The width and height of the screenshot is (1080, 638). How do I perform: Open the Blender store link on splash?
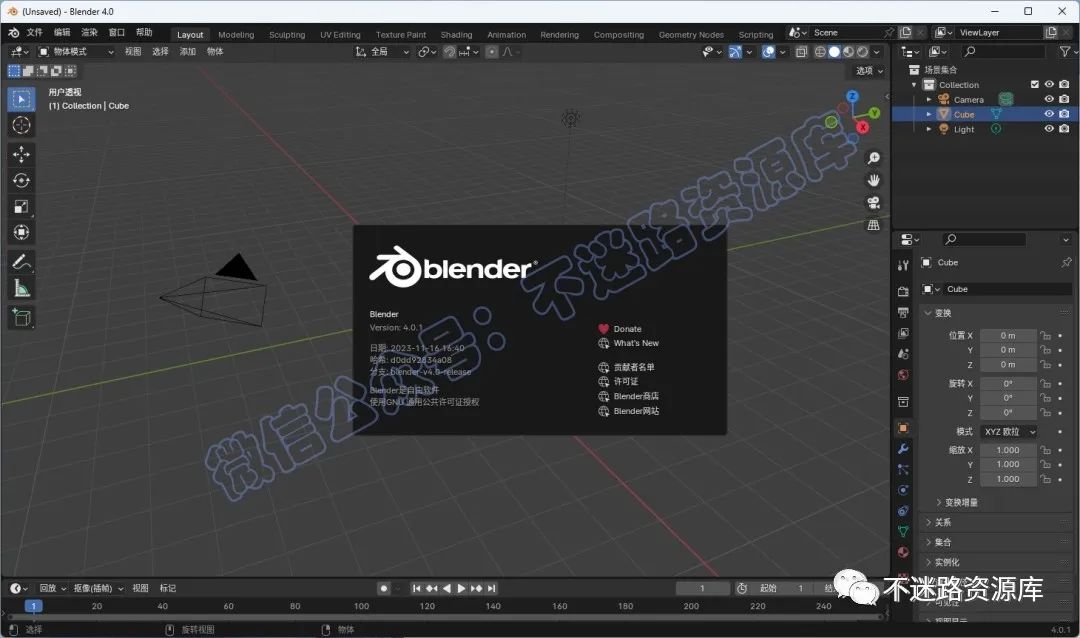pos(628,396)
